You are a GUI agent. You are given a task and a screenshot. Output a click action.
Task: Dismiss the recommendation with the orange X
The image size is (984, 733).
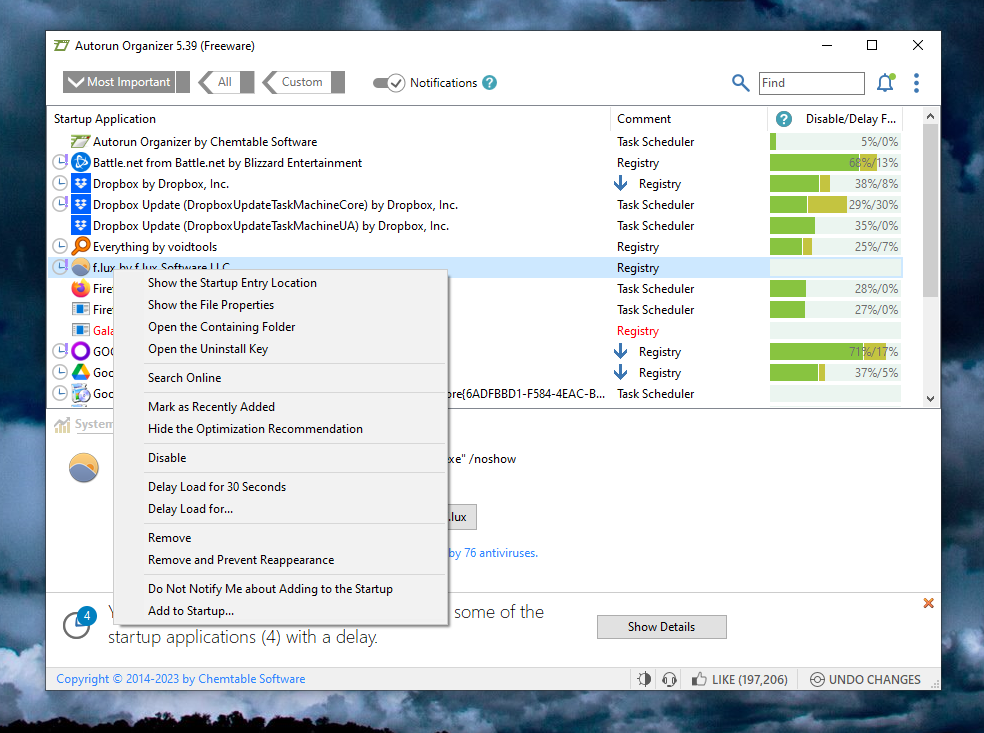click(x=929, y=603)
